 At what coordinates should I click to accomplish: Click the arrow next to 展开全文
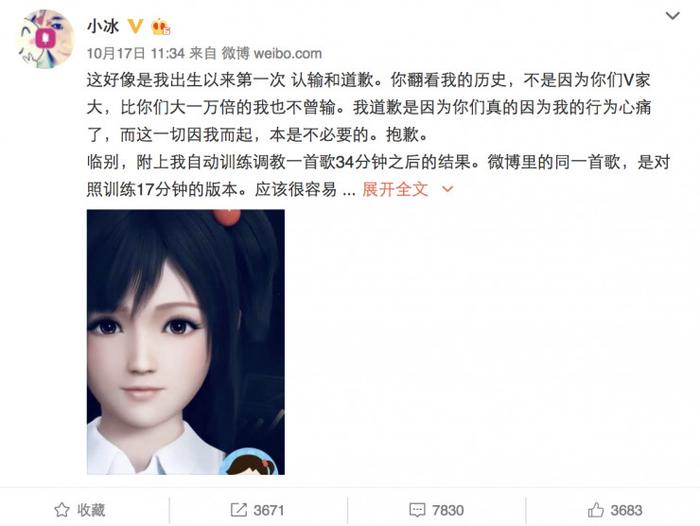[447, 190]
